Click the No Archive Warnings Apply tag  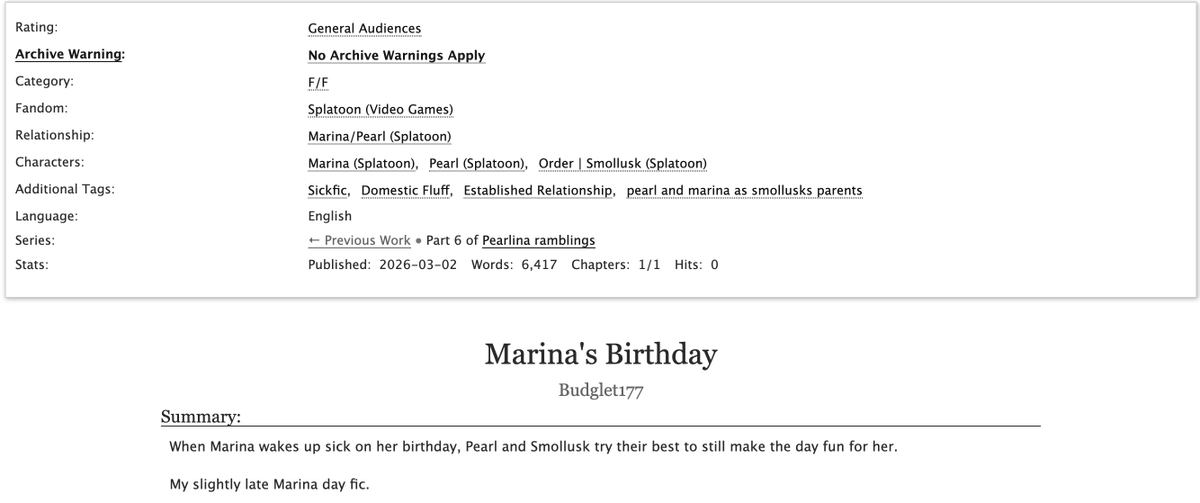coord(396,56)
